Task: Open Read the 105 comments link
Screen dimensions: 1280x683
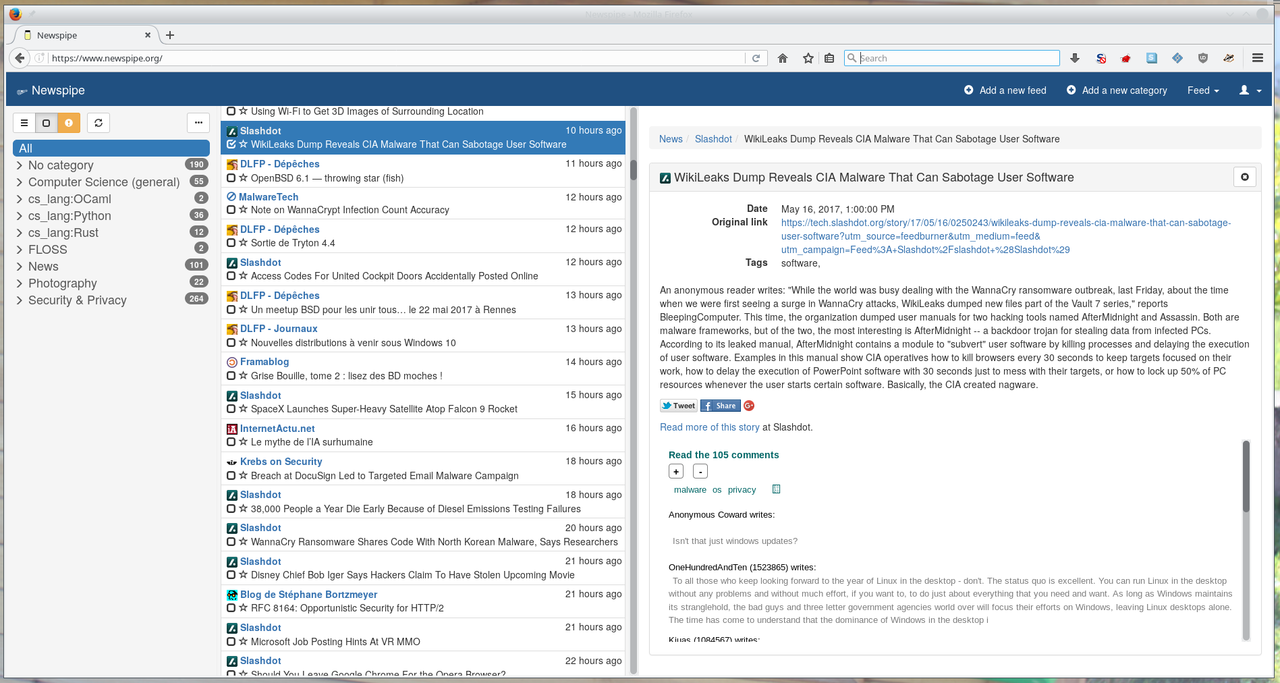Action: [724, 455]
